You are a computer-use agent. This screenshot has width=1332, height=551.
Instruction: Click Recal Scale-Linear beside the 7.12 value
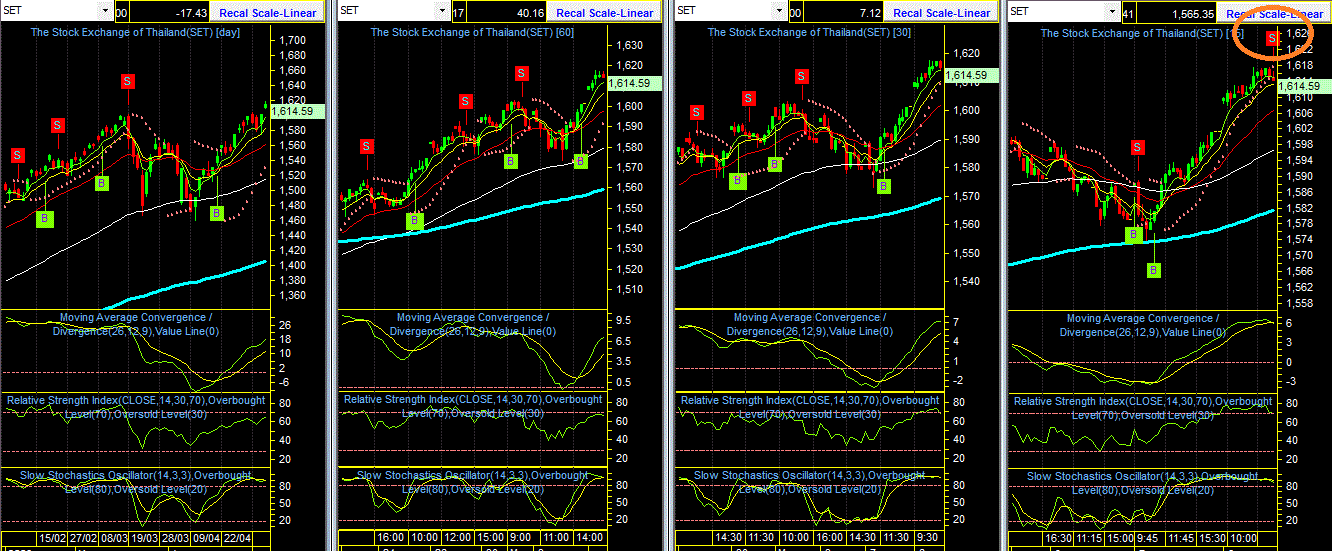pos(942,13)
